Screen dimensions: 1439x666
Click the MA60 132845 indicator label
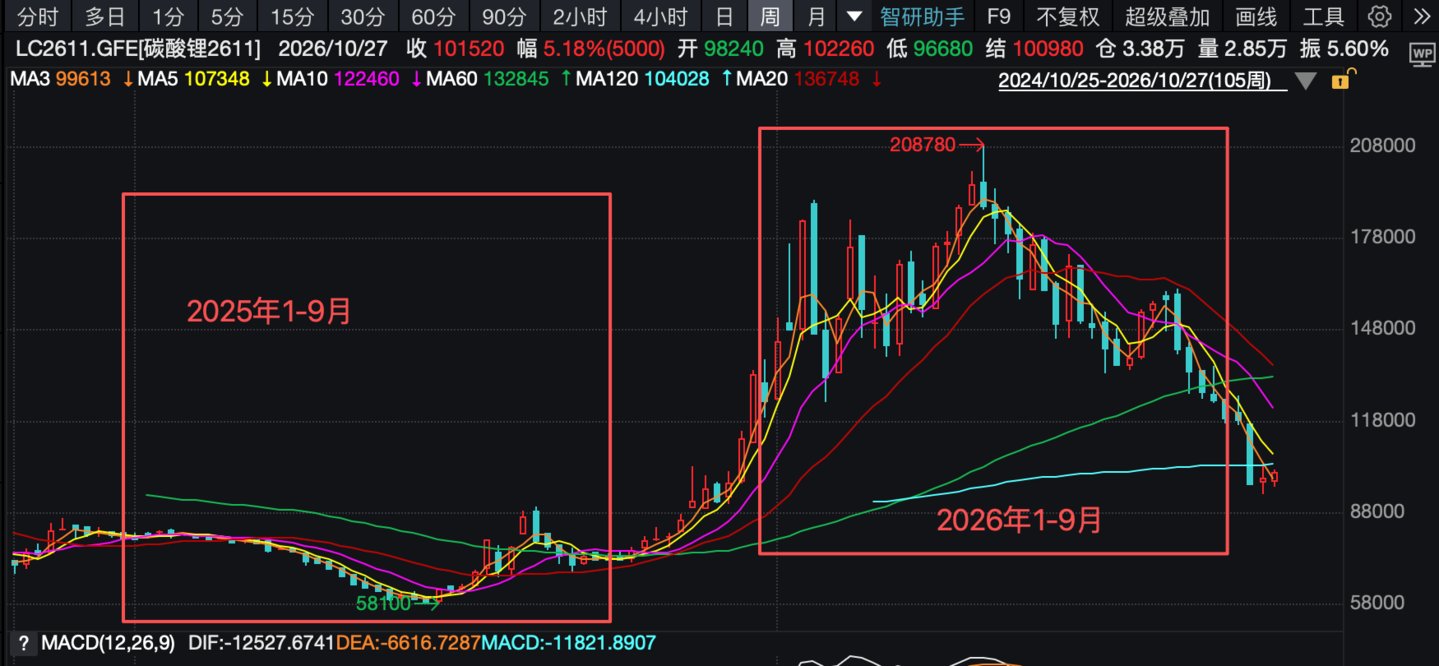coord(488,79)
